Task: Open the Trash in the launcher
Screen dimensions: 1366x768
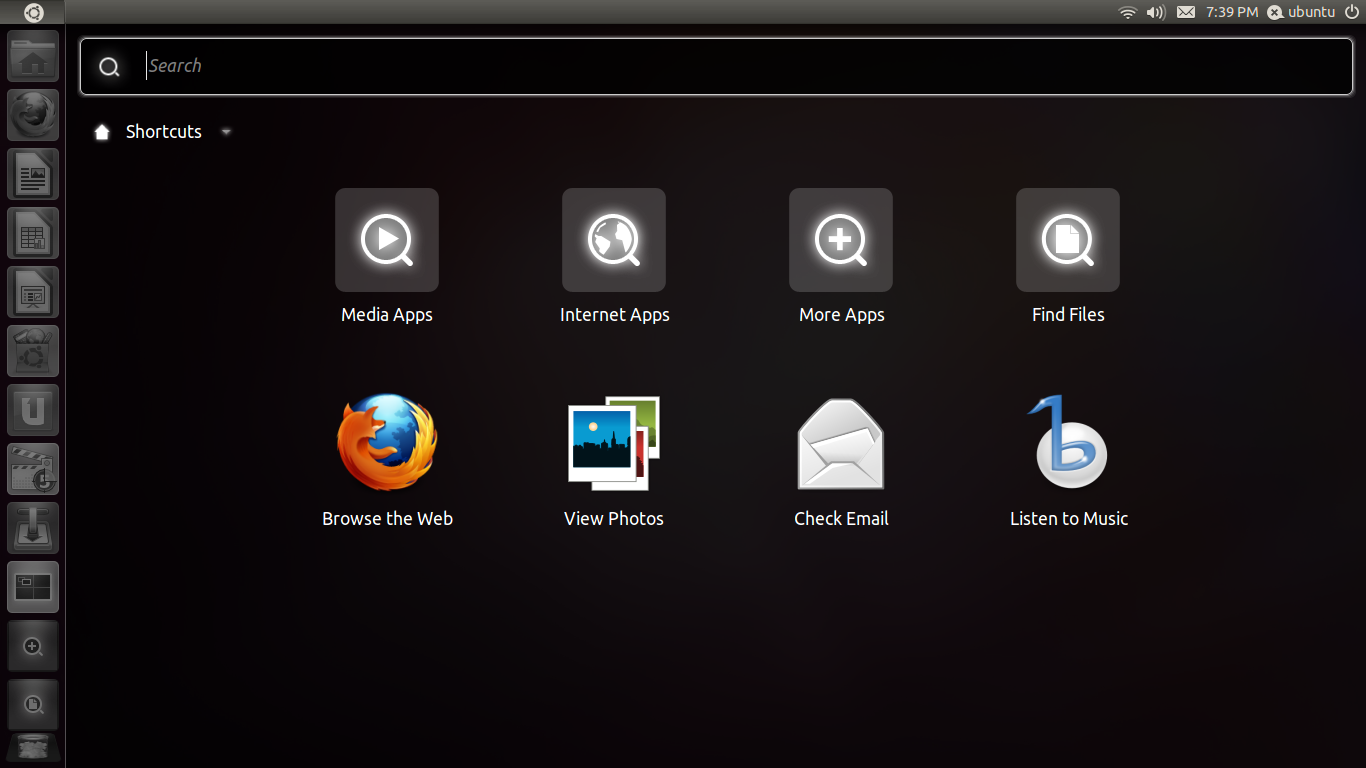Action: (33, 749)
